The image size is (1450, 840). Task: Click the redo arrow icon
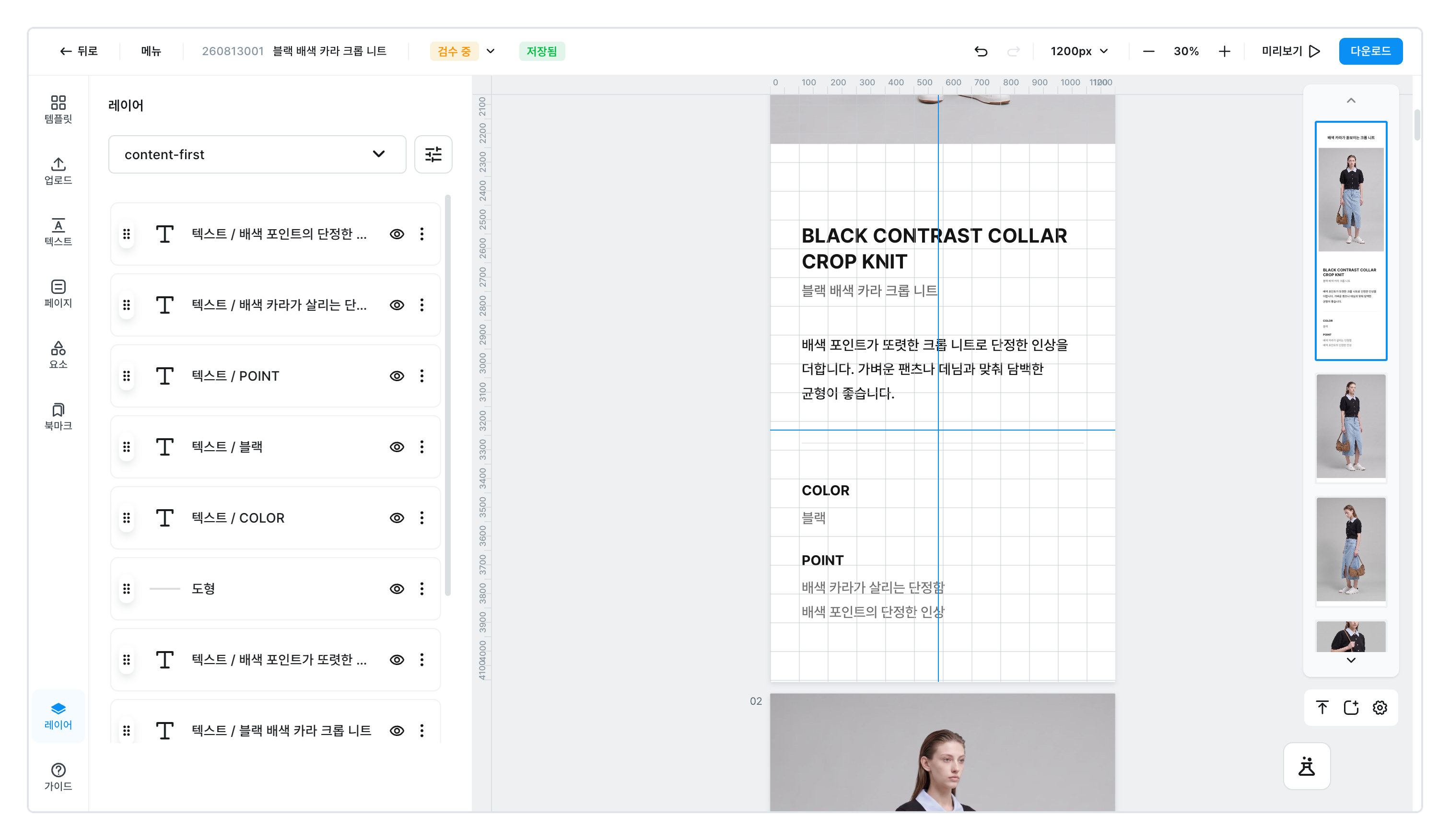1013,51
